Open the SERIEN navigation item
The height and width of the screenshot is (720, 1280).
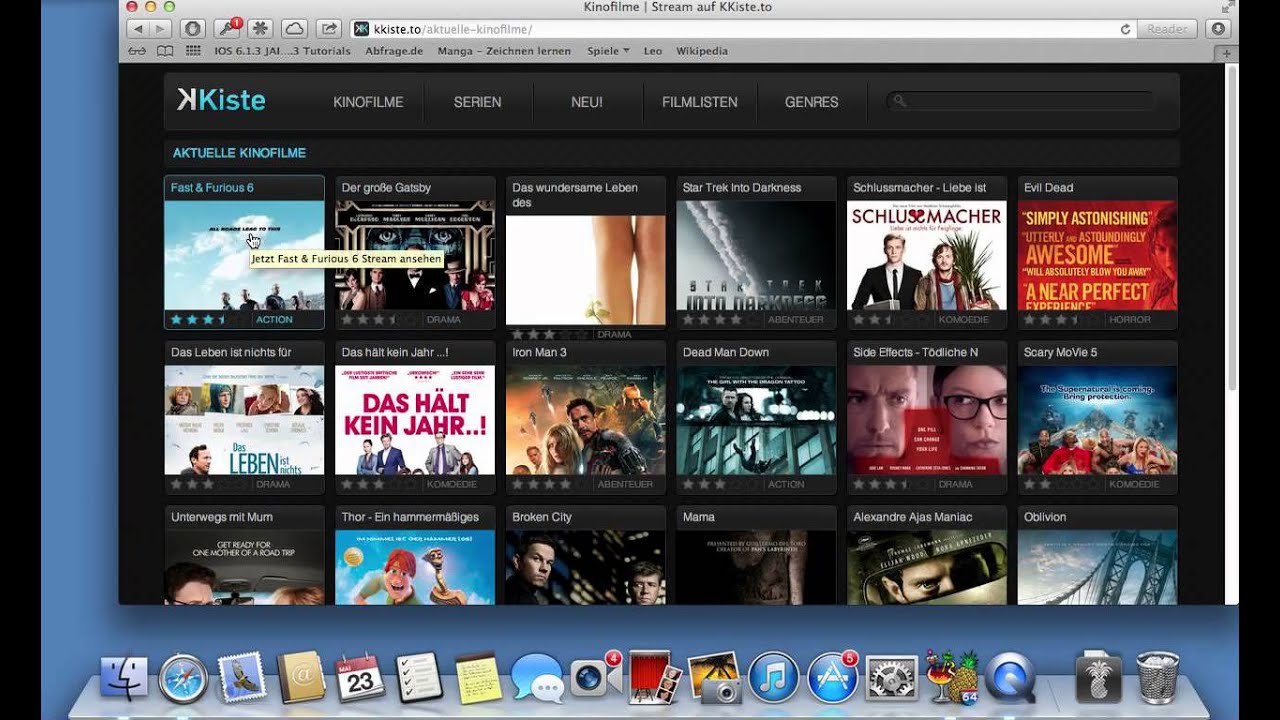point(477,102)
